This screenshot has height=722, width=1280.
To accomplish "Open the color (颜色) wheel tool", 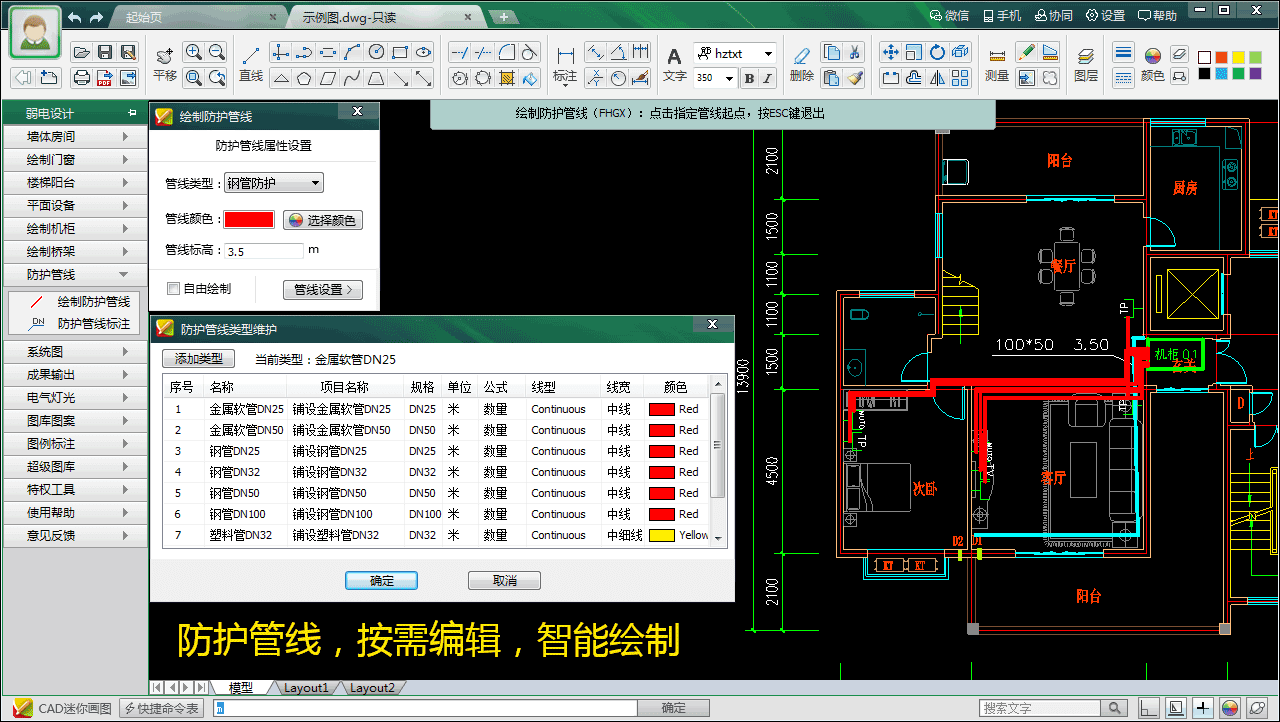I will point(1152,64).
